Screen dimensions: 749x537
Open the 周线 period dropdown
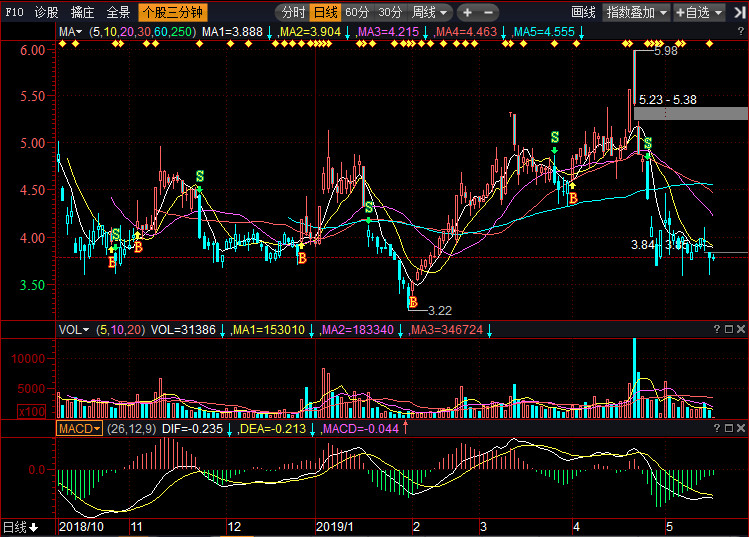click(x=430, y=13)
